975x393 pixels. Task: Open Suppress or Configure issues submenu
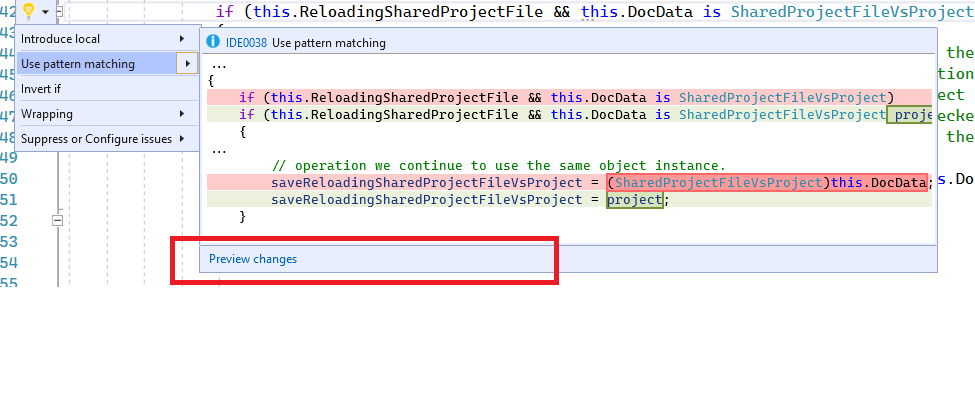(106, 139)
